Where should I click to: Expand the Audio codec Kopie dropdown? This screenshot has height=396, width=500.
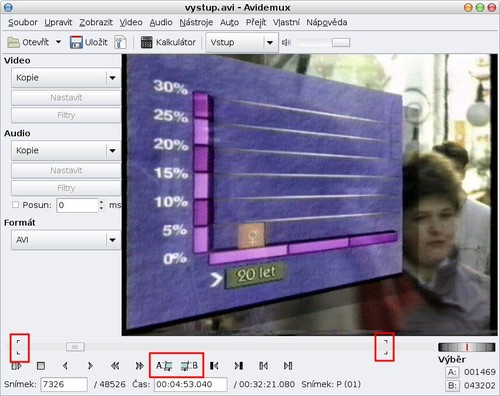click(66, 150)
